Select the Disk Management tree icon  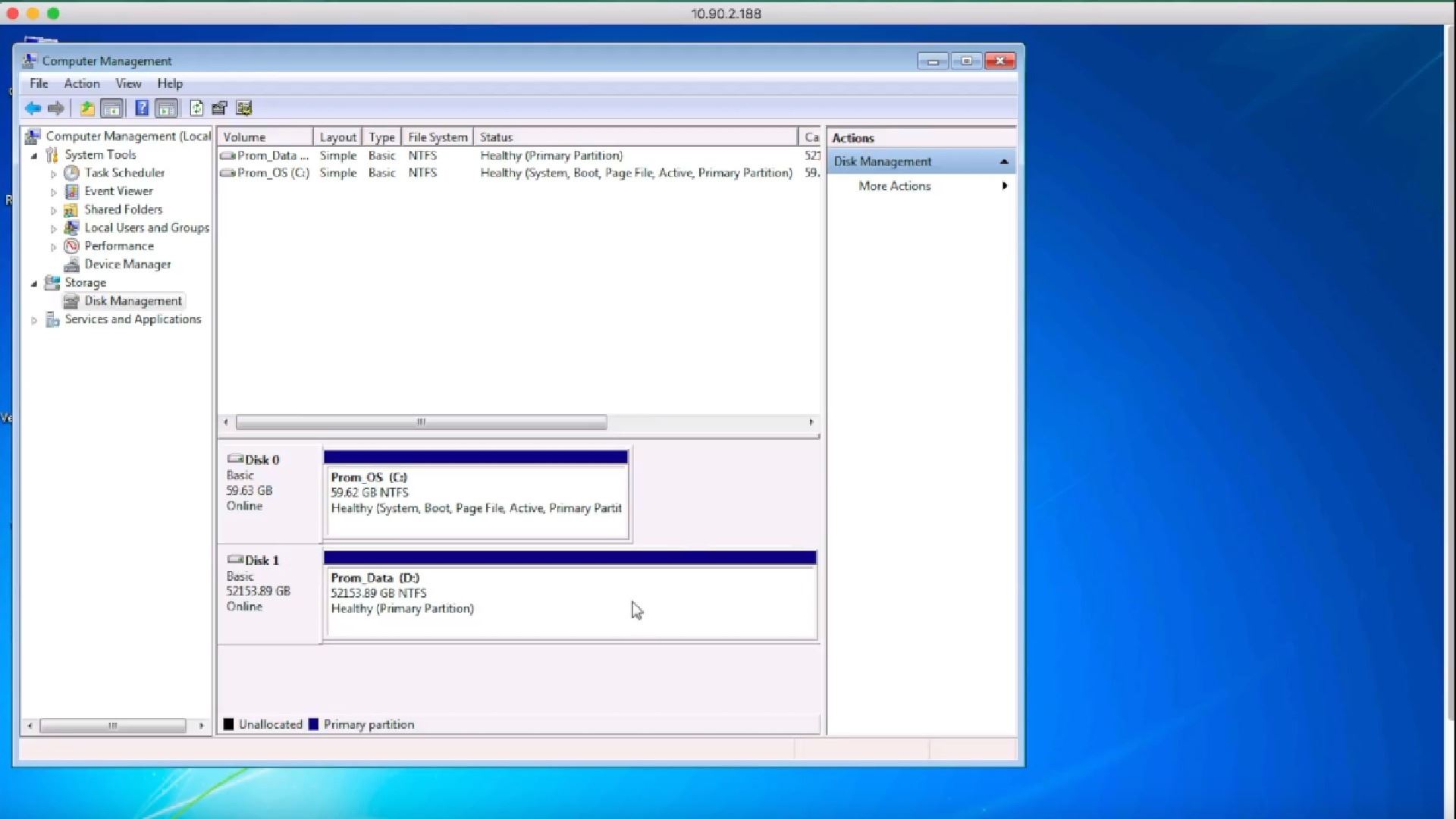[71, 301]
